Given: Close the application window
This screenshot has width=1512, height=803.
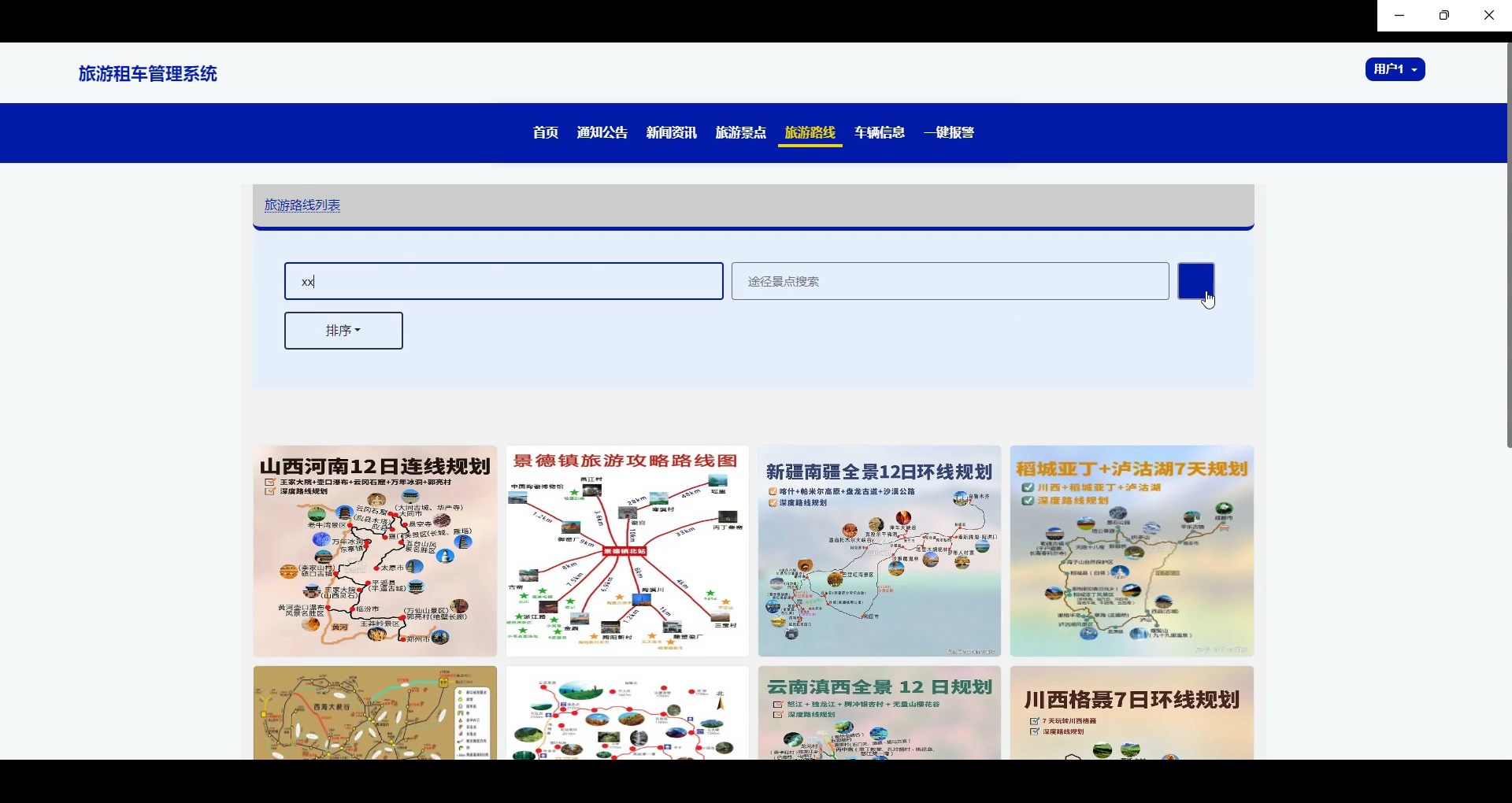Looking at the screenshot, I should [1489, 16].
